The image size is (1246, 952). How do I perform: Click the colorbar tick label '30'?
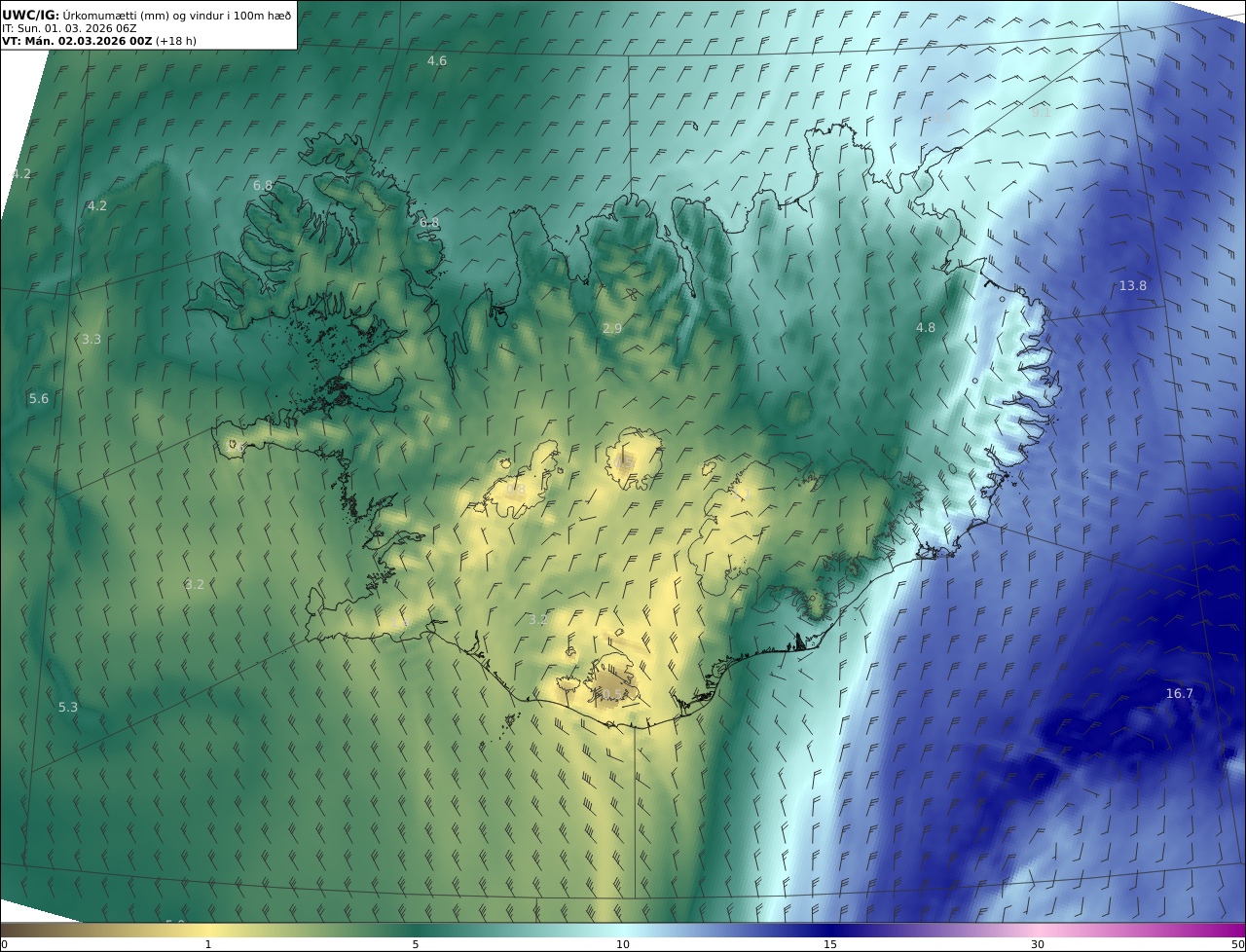1038,944
